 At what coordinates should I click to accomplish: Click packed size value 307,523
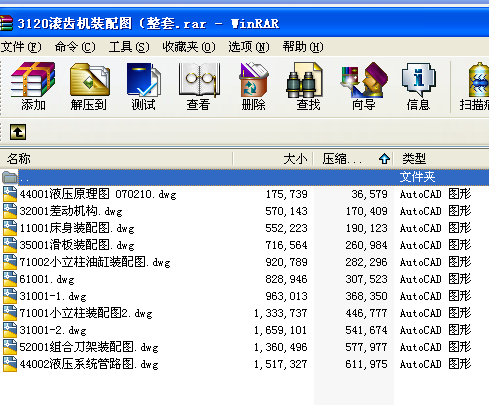point(366,279)
